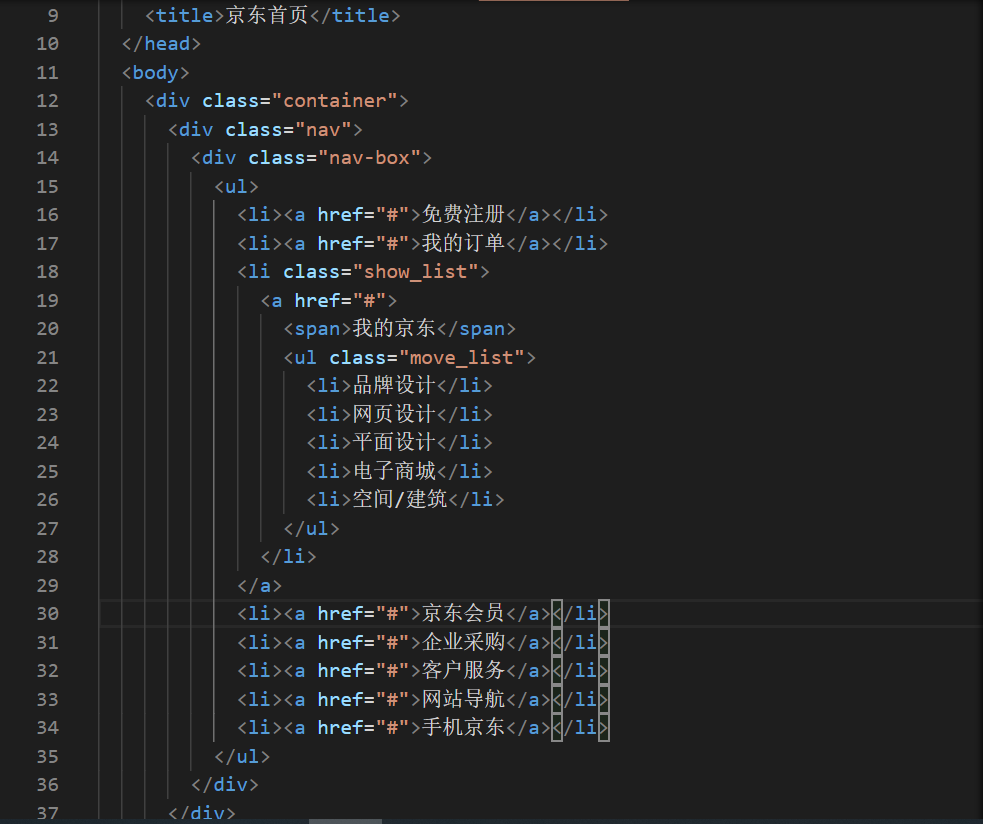Click line number 12 in the gutter
Screen dimensions: 983x824
coord(48,100)
